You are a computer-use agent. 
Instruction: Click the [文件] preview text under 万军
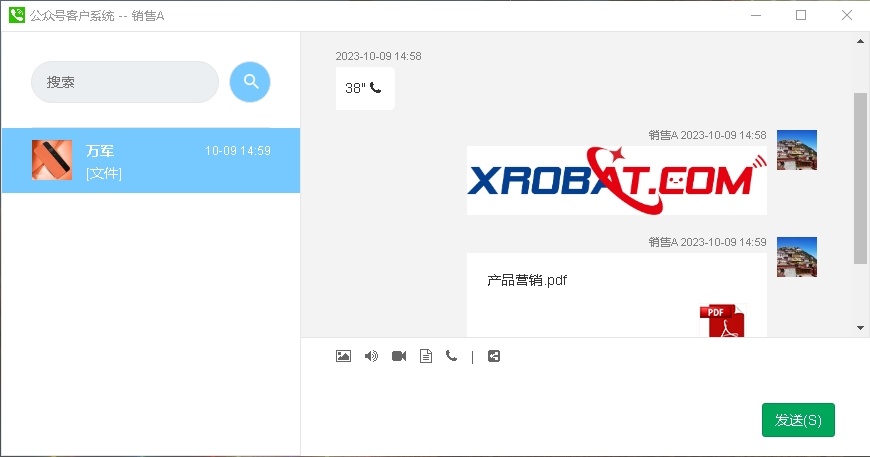(104, 174)
